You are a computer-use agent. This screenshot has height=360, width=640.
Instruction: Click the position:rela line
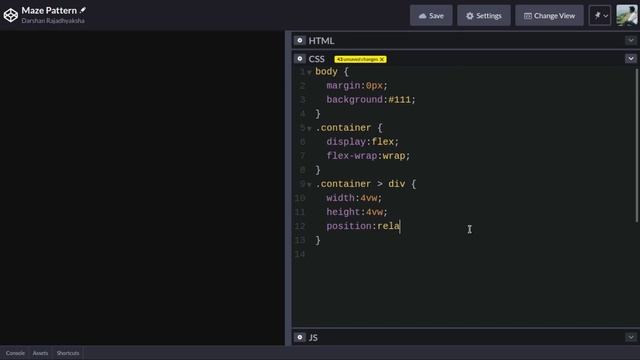click(x=363, y=226)
